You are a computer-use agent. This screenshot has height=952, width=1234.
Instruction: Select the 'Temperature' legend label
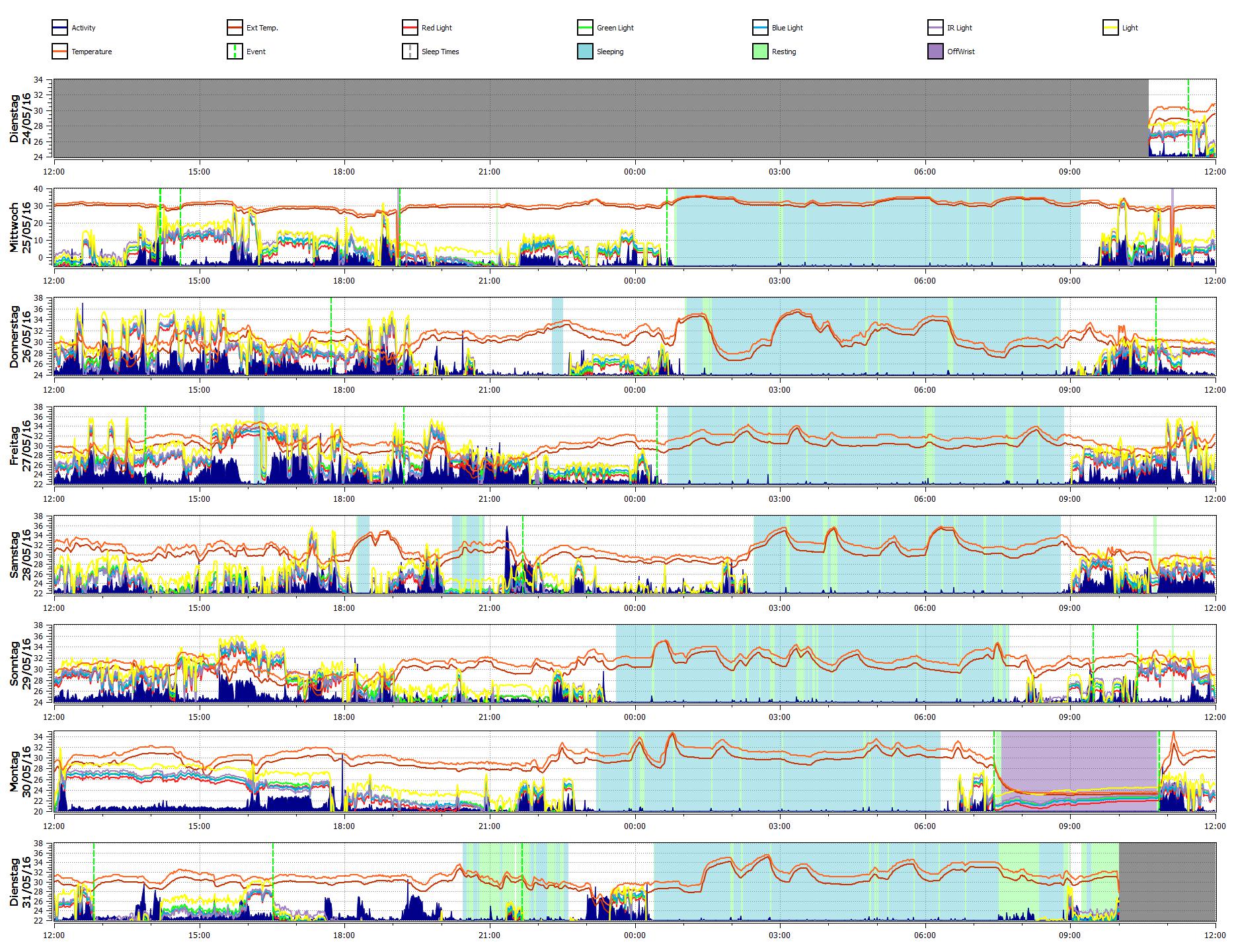click(92, 52)
